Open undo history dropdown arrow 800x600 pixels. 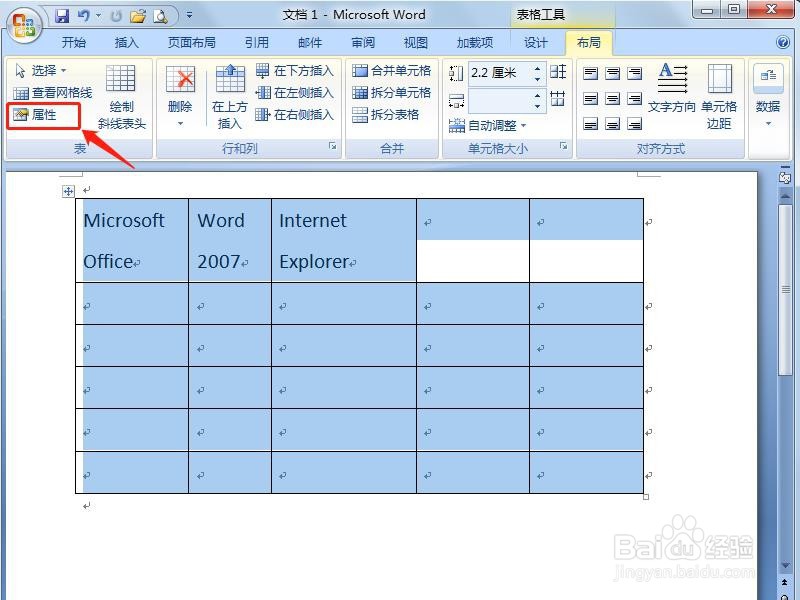point(98,16)
